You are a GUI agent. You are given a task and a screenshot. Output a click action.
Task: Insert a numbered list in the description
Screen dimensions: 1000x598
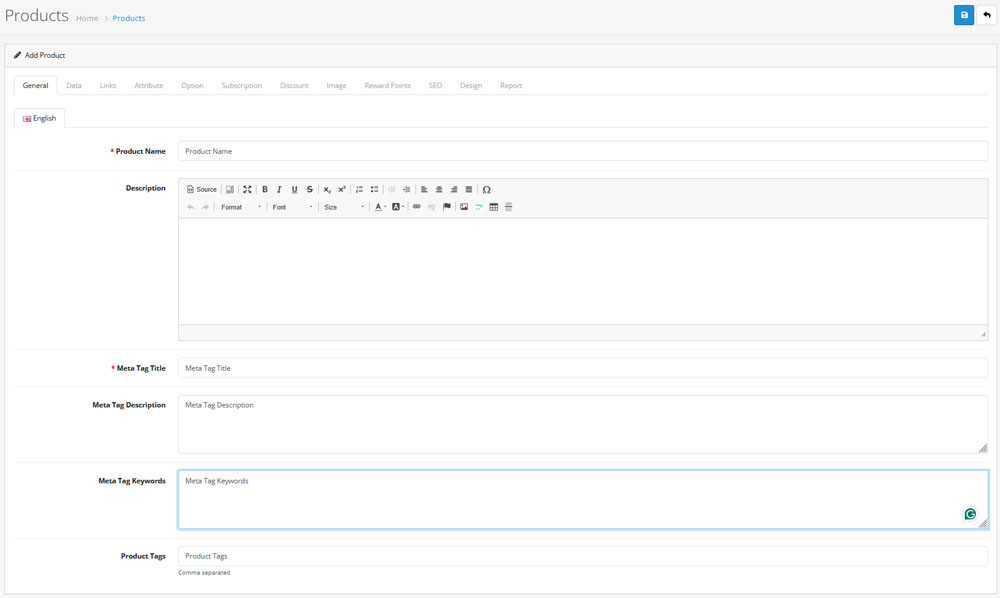359,189
